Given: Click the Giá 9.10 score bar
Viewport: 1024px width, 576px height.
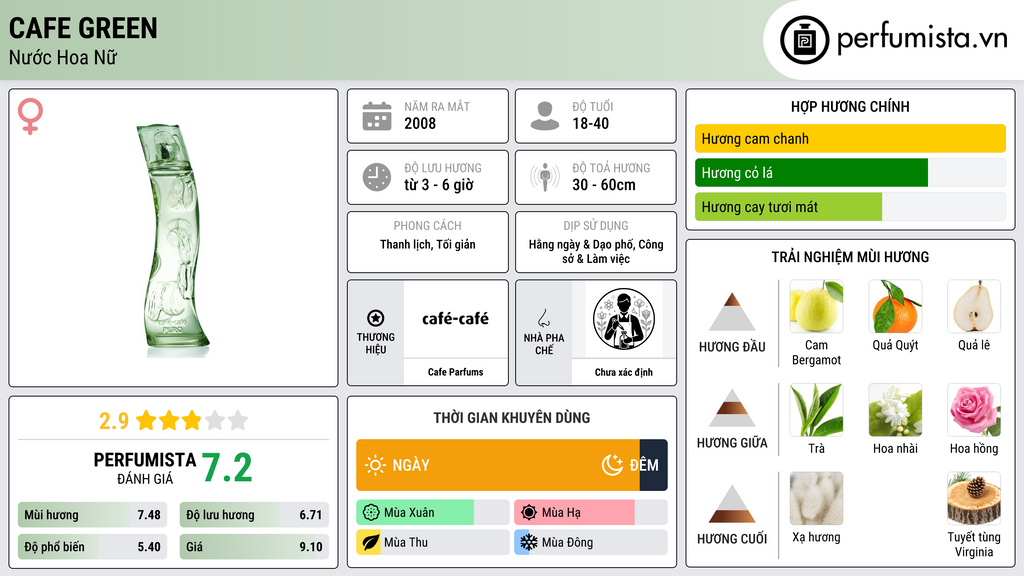Looking at the screenshot, I should tap(254, 547).
